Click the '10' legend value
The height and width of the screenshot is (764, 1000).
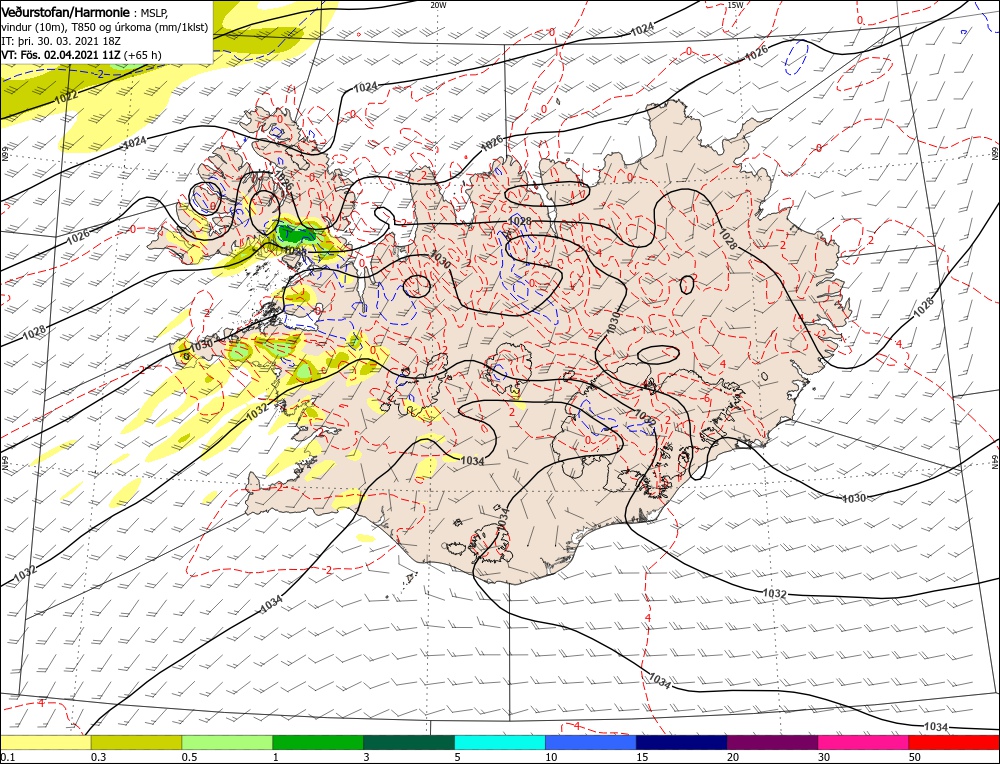click(552, 756)
